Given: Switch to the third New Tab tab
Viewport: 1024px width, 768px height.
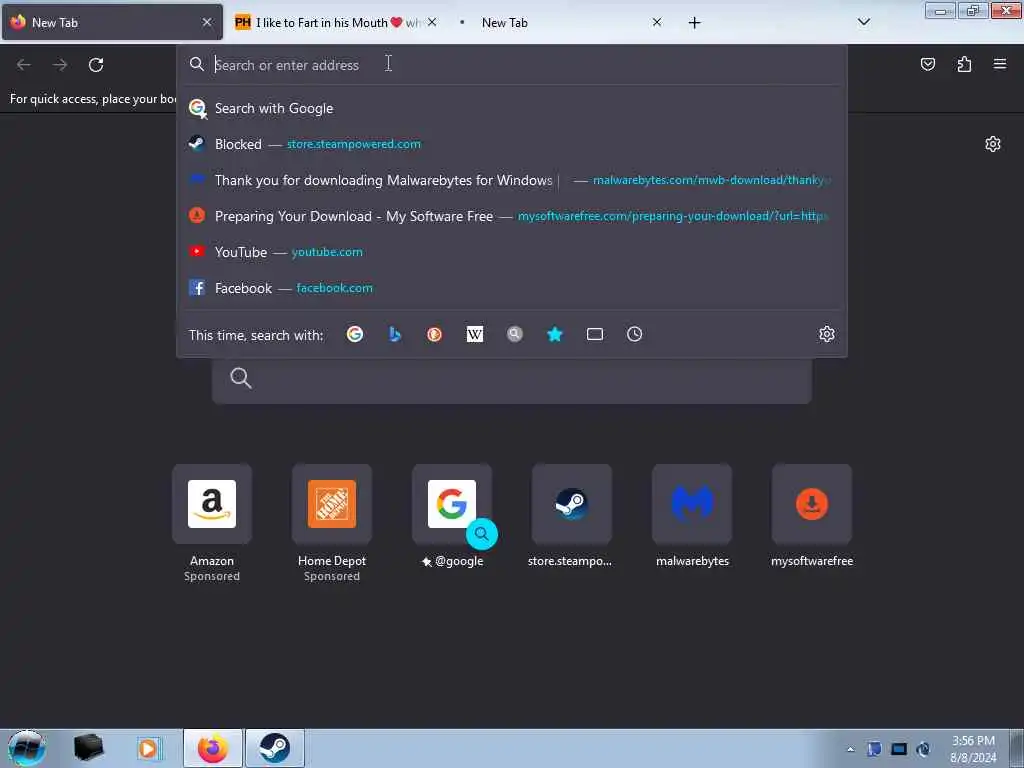Looking at the screenshot, I should (562, 22).
